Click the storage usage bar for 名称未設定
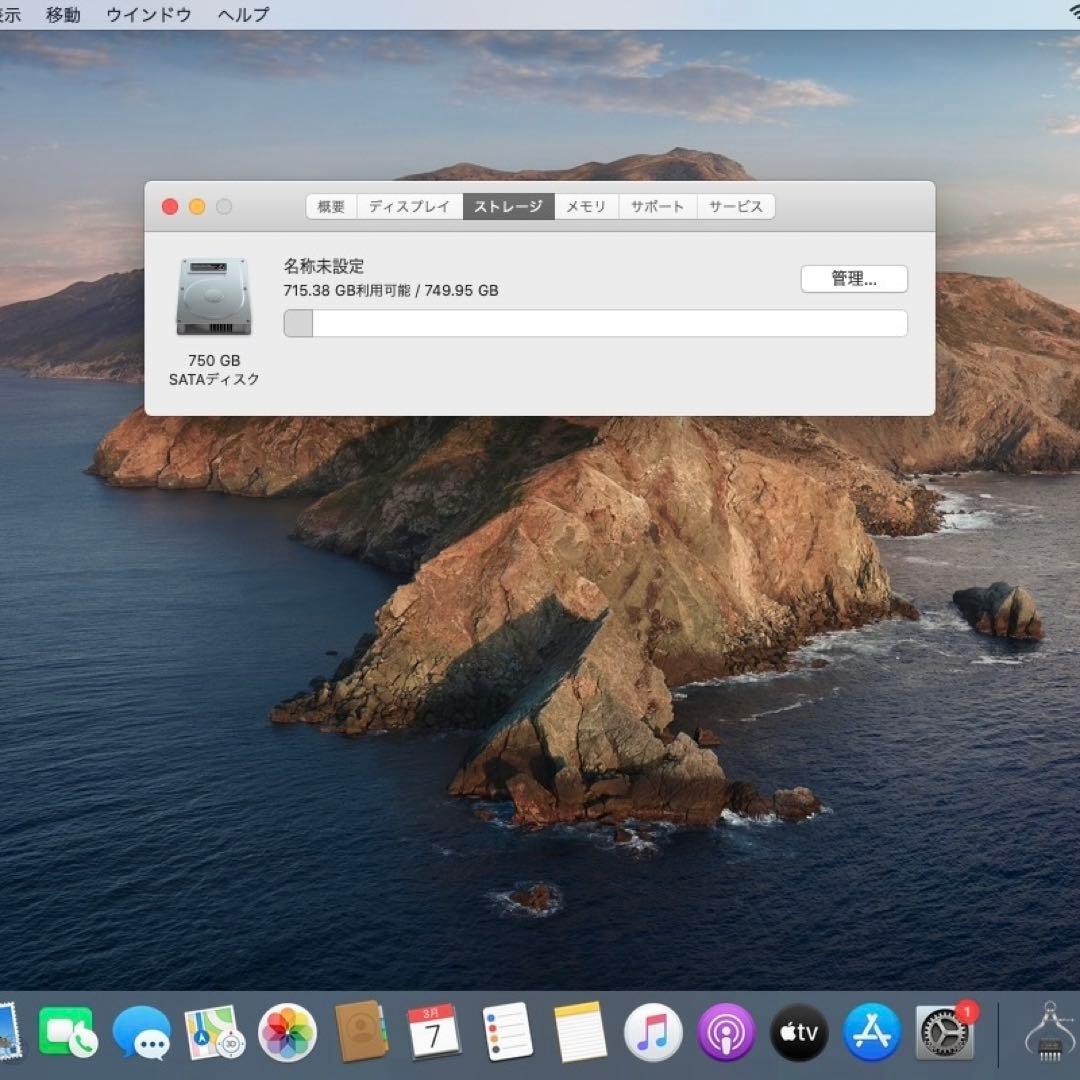The height and width of the screenshot is (1080, 1080). point(594,323)
